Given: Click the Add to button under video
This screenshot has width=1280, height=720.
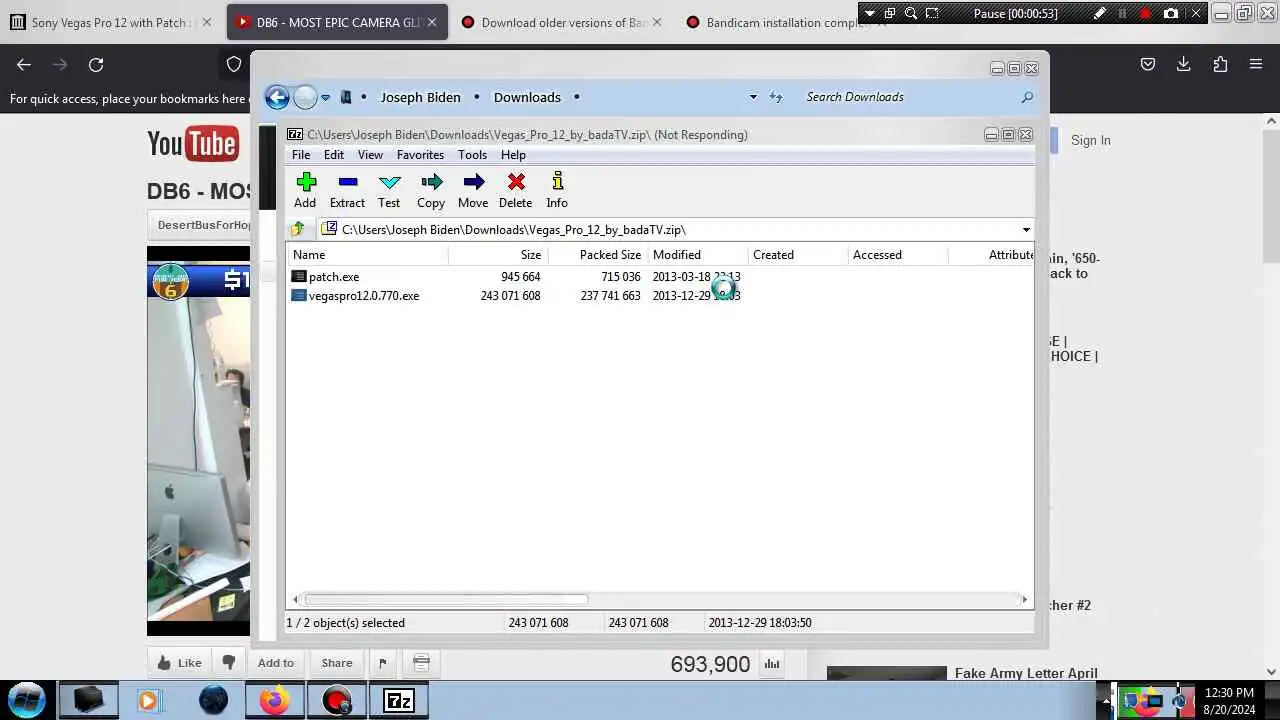Looking at the screenshot, I should (x=276, y=662).
